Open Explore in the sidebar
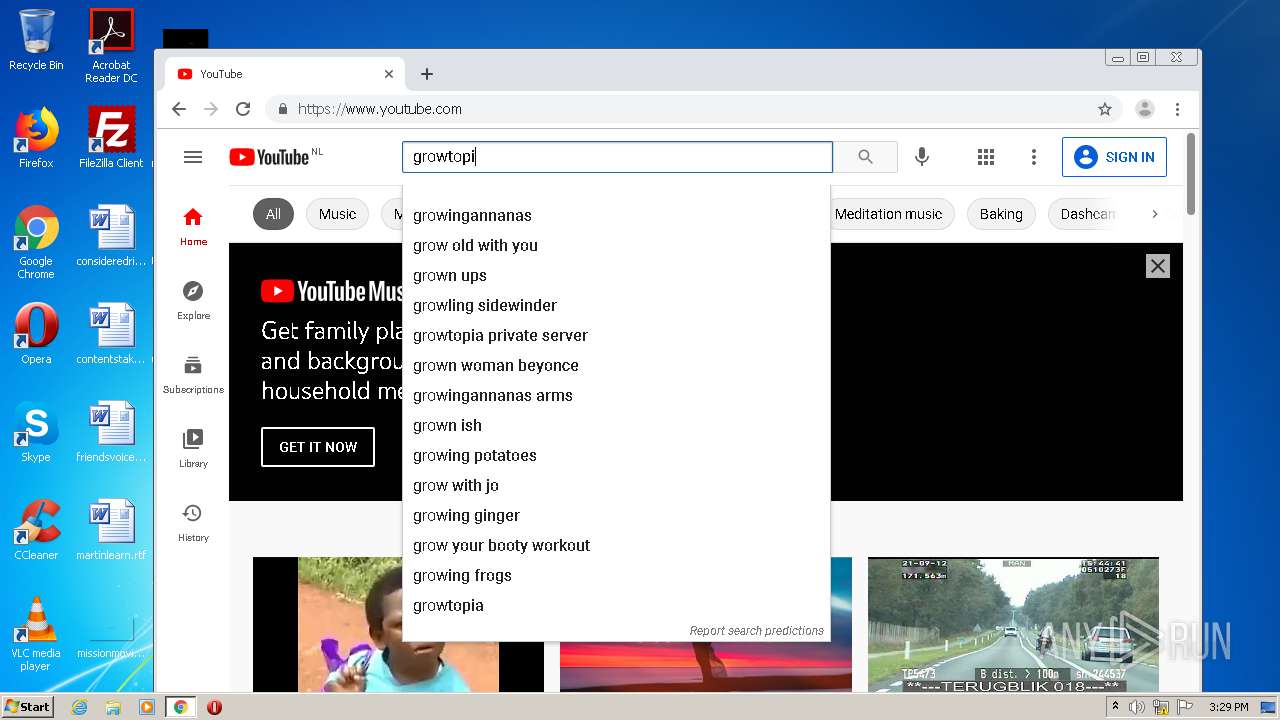 (193, 300)
